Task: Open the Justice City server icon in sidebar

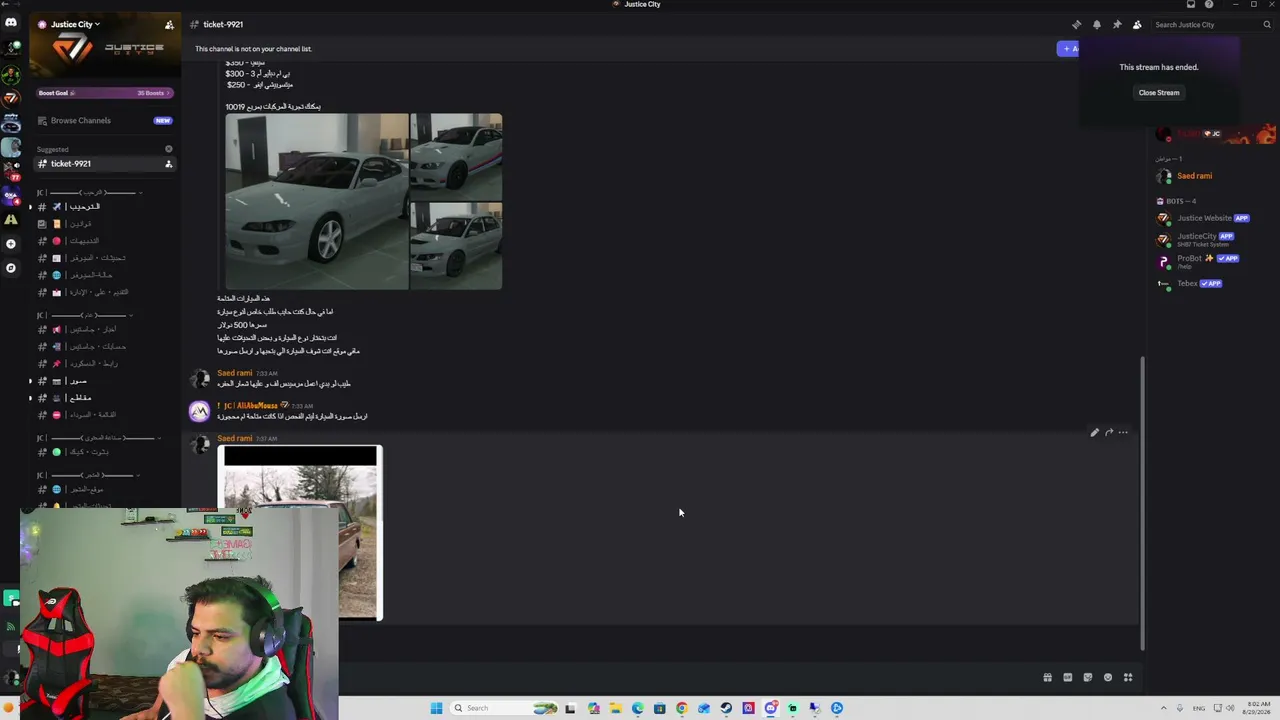Action: [x=11, y=98]
